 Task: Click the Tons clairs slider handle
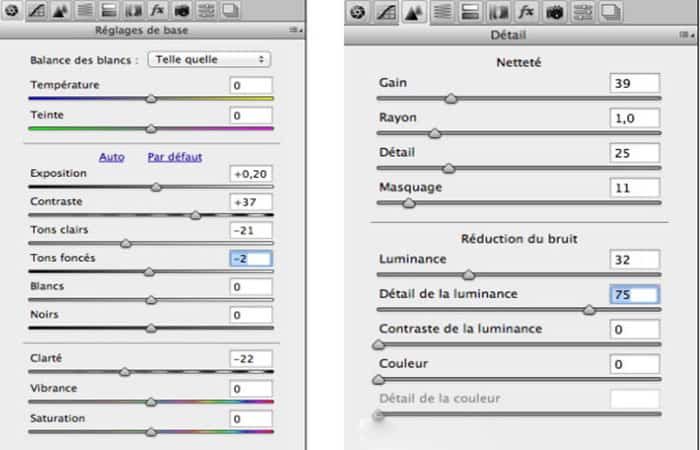(x=126, y=244)
